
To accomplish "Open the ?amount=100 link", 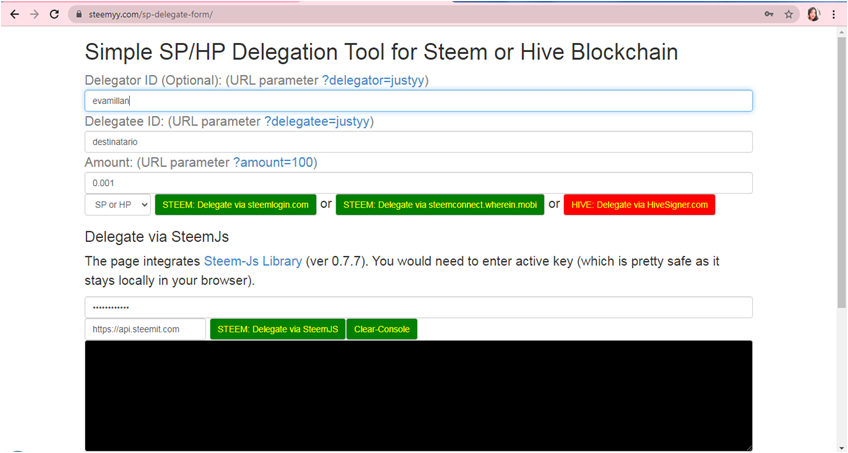I will click(x=273, y=163).
